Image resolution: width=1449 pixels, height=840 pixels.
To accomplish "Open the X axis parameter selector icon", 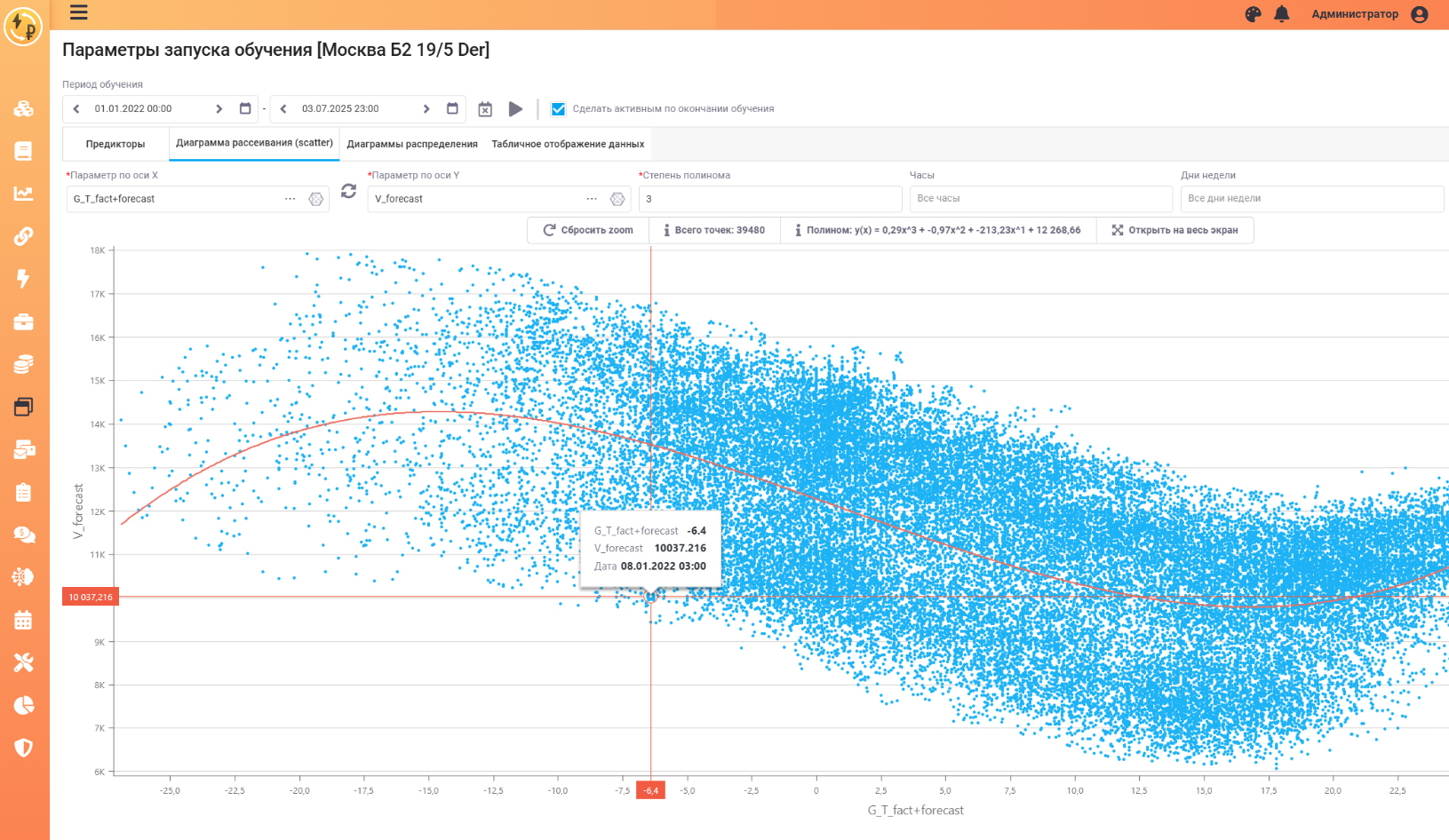I will (x=315, y=199).
